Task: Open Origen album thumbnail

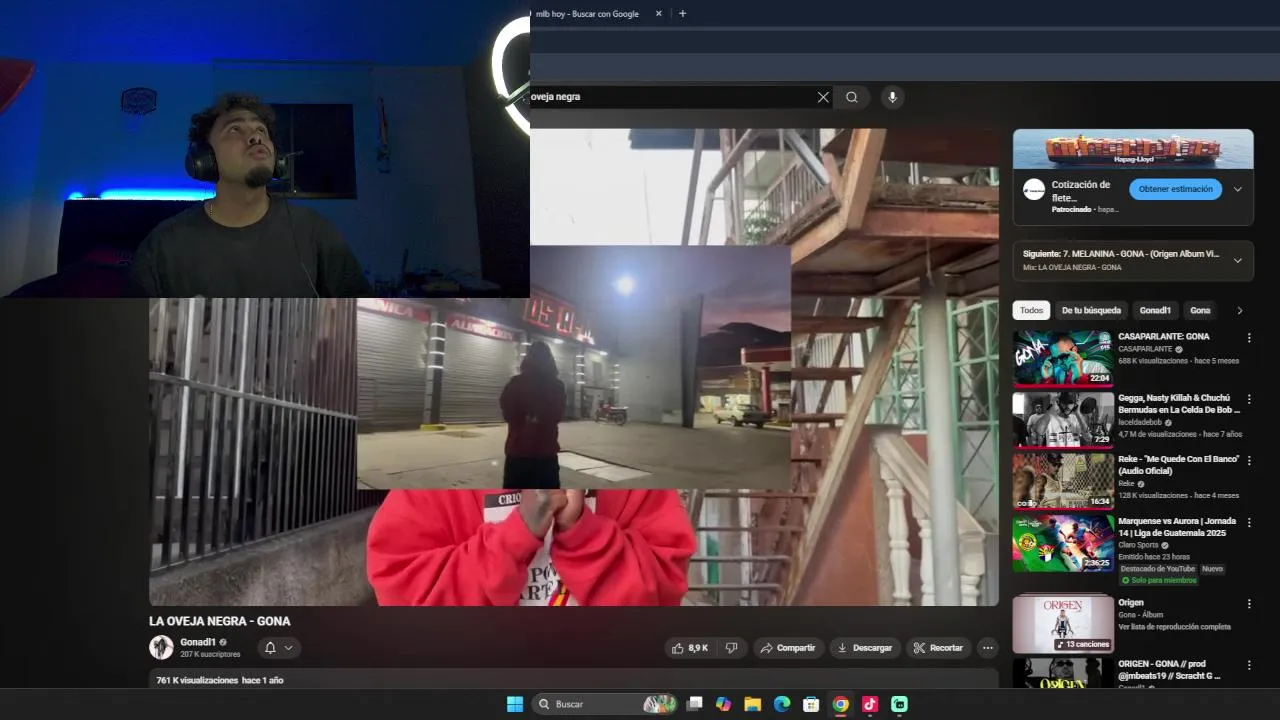Action: click(1063, 624)
